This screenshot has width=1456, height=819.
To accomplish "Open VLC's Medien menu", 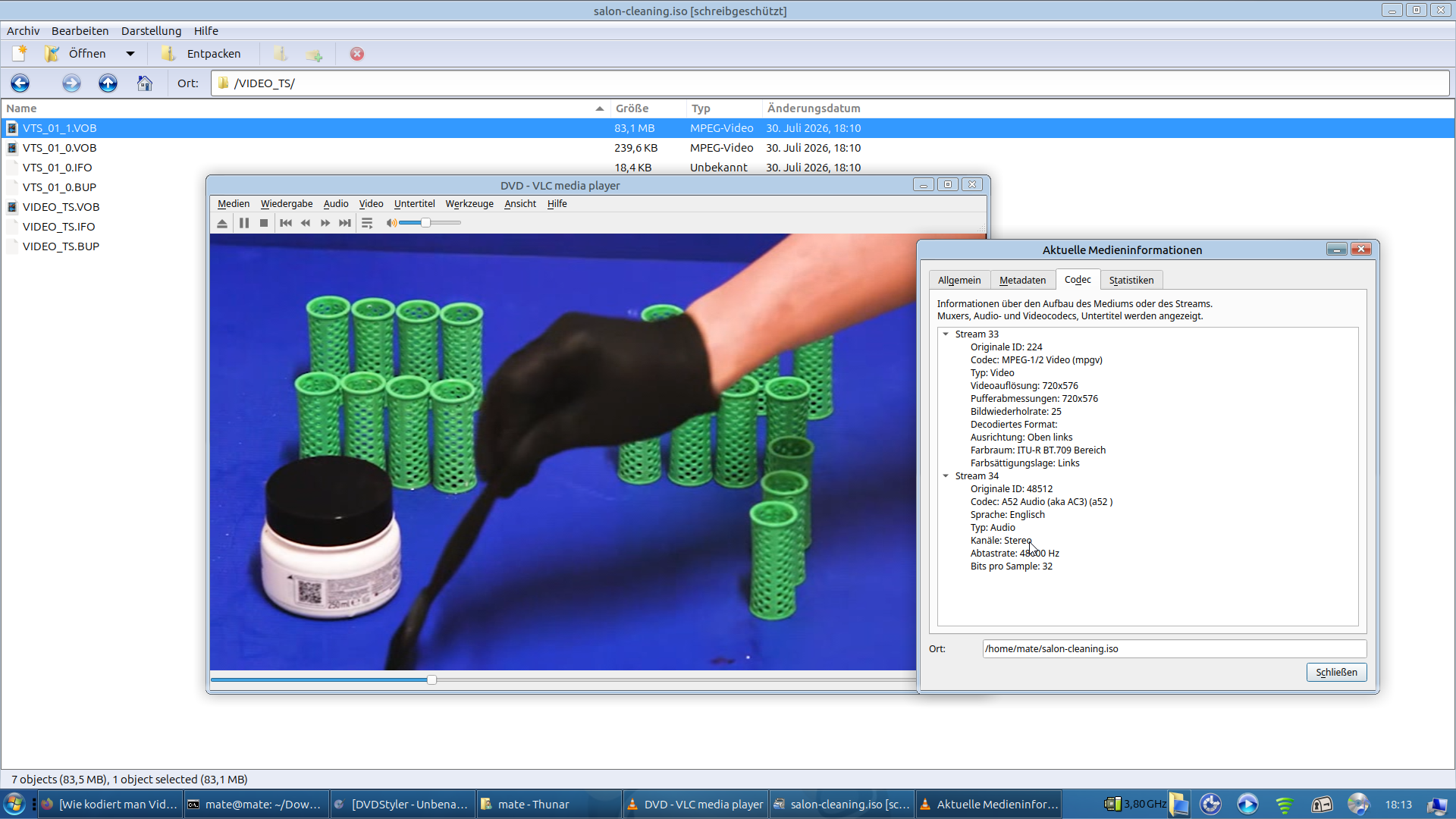I will point(234,204).
